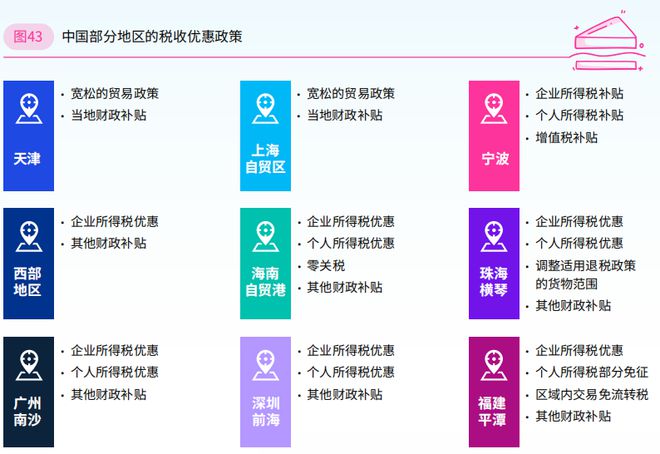Click the location pin icon above 海南自贸港
Image resolution: width=660 pixels, height=454 pixels.
tap(265, 236)
